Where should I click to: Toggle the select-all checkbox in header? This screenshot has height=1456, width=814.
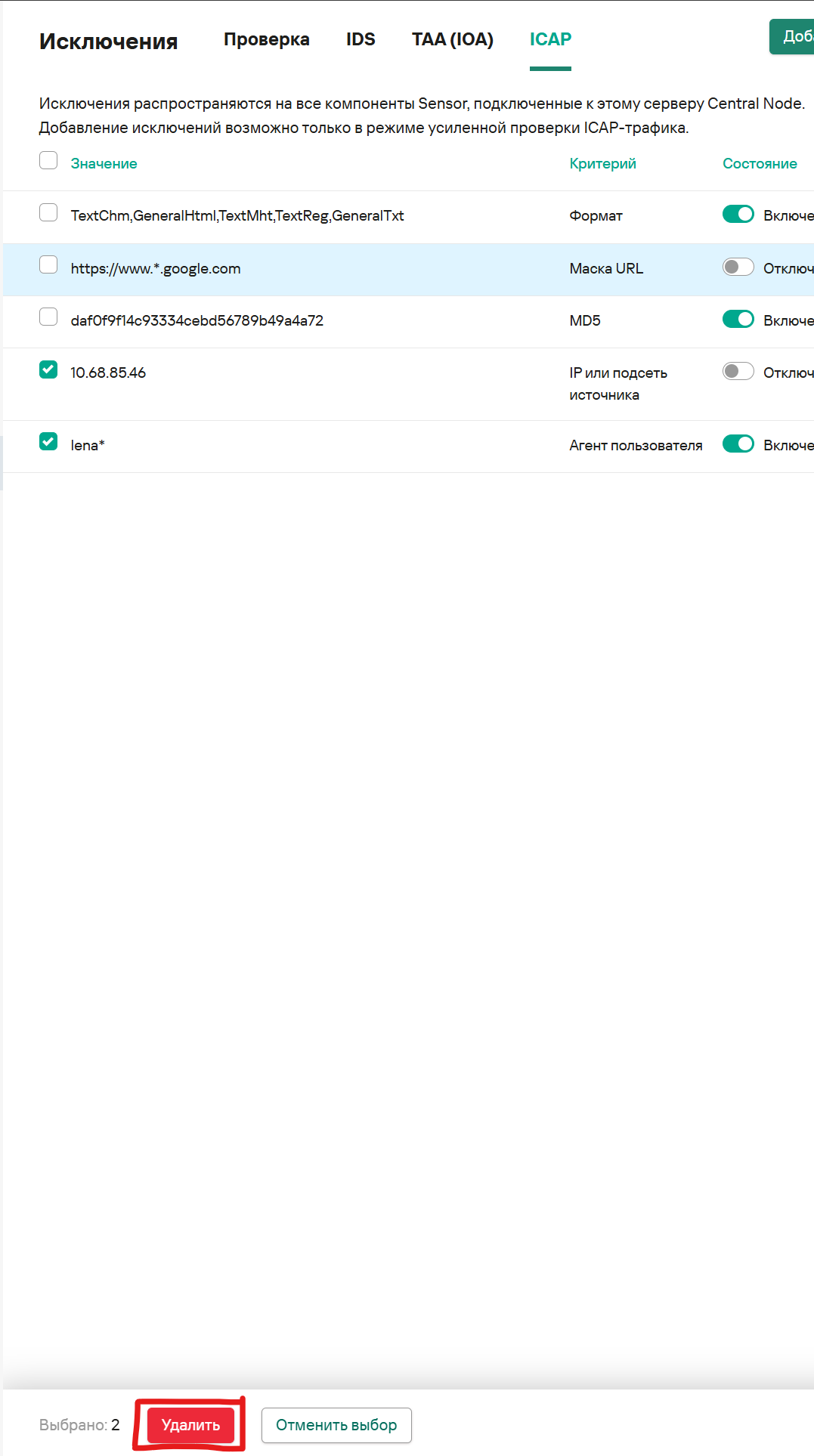[x=48, y=160]
